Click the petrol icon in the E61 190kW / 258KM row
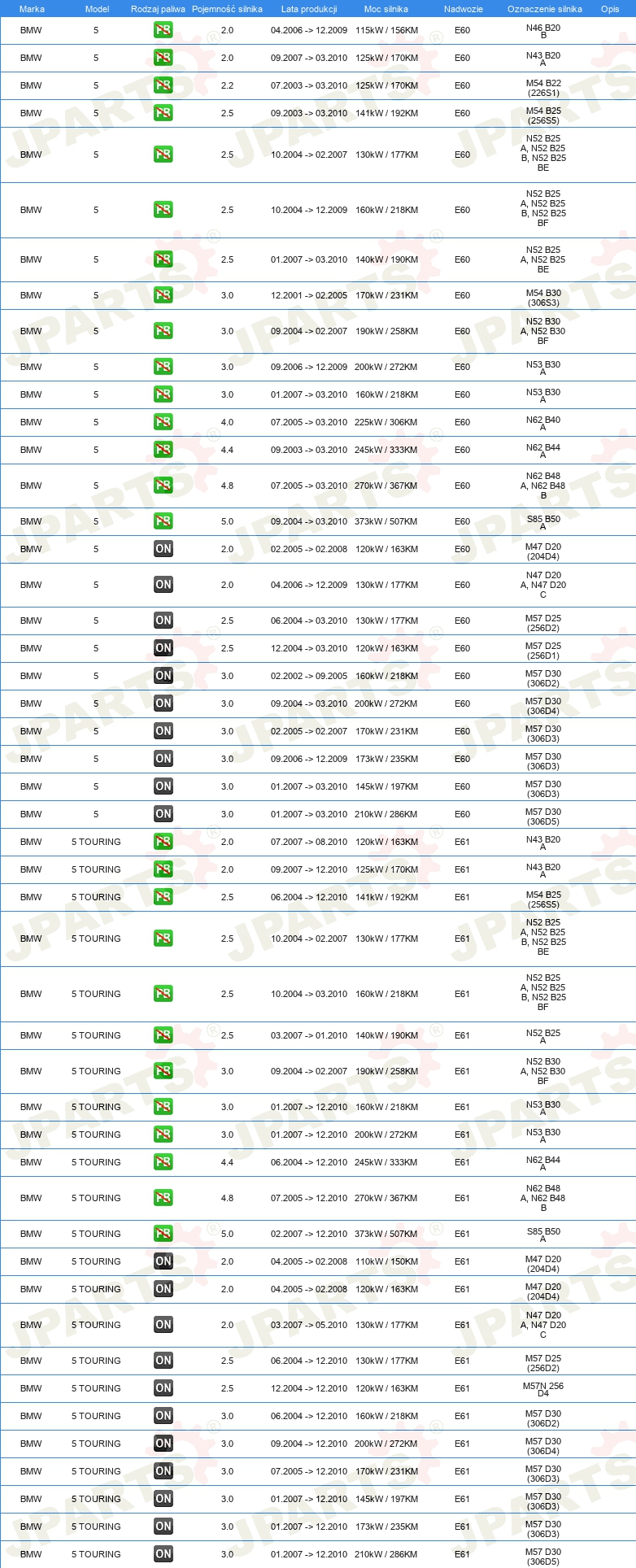The image size is (636, 1568). (163, 1071)
